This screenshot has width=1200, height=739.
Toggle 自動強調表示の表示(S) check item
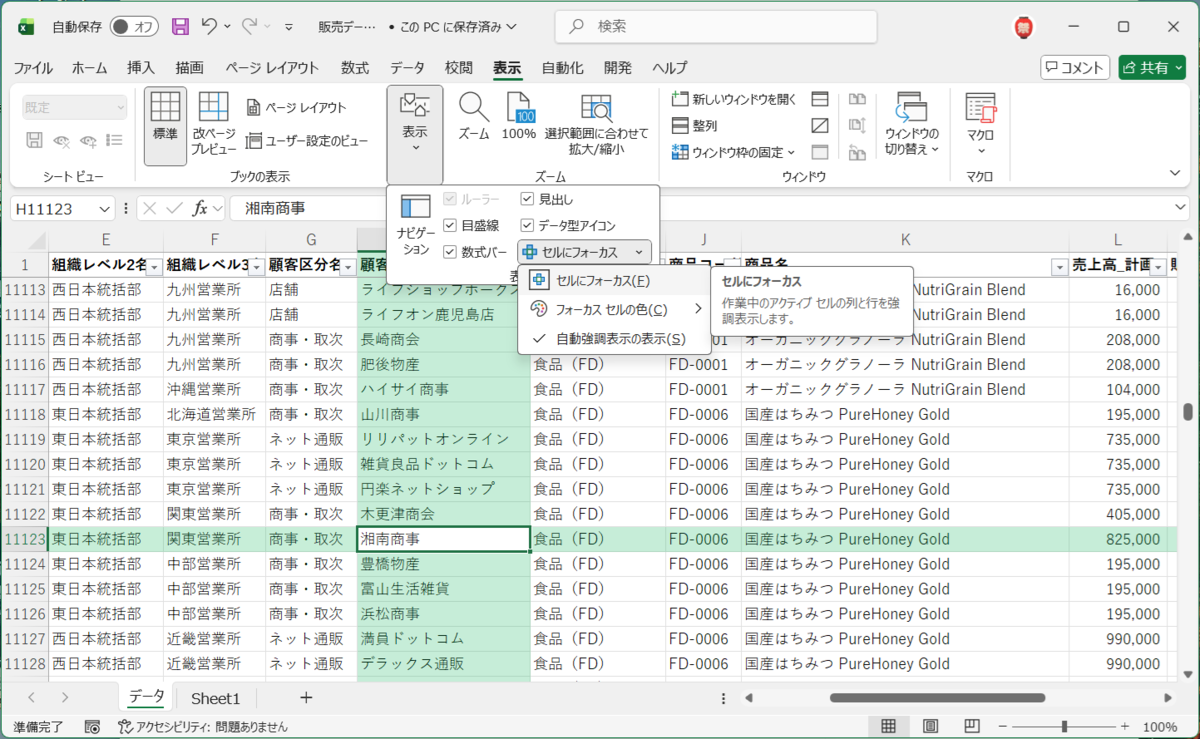coord(612,339)
